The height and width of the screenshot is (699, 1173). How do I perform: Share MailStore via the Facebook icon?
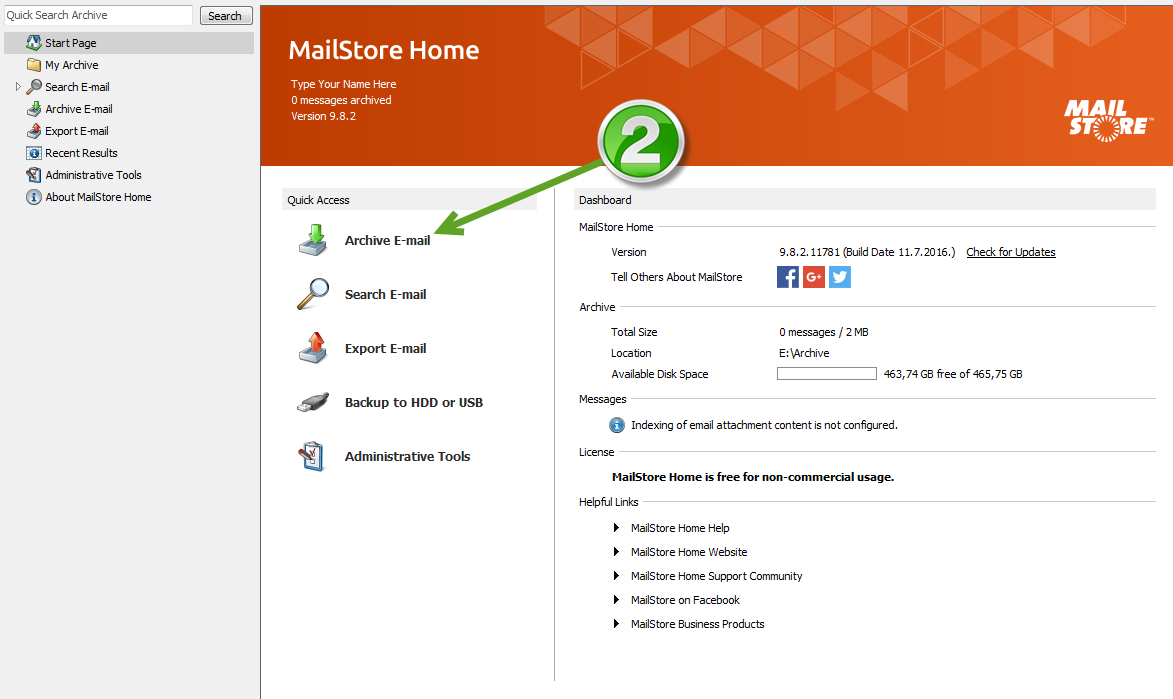point(788,277)
